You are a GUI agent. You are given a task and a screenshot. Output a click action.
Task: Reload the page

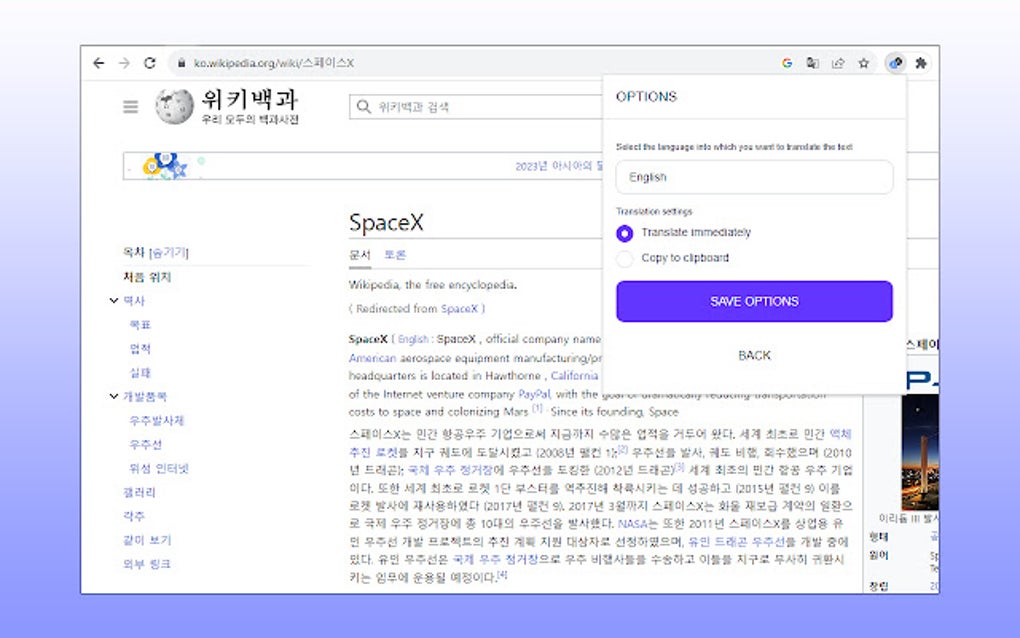pyautogui.click(x=150, y=62)
